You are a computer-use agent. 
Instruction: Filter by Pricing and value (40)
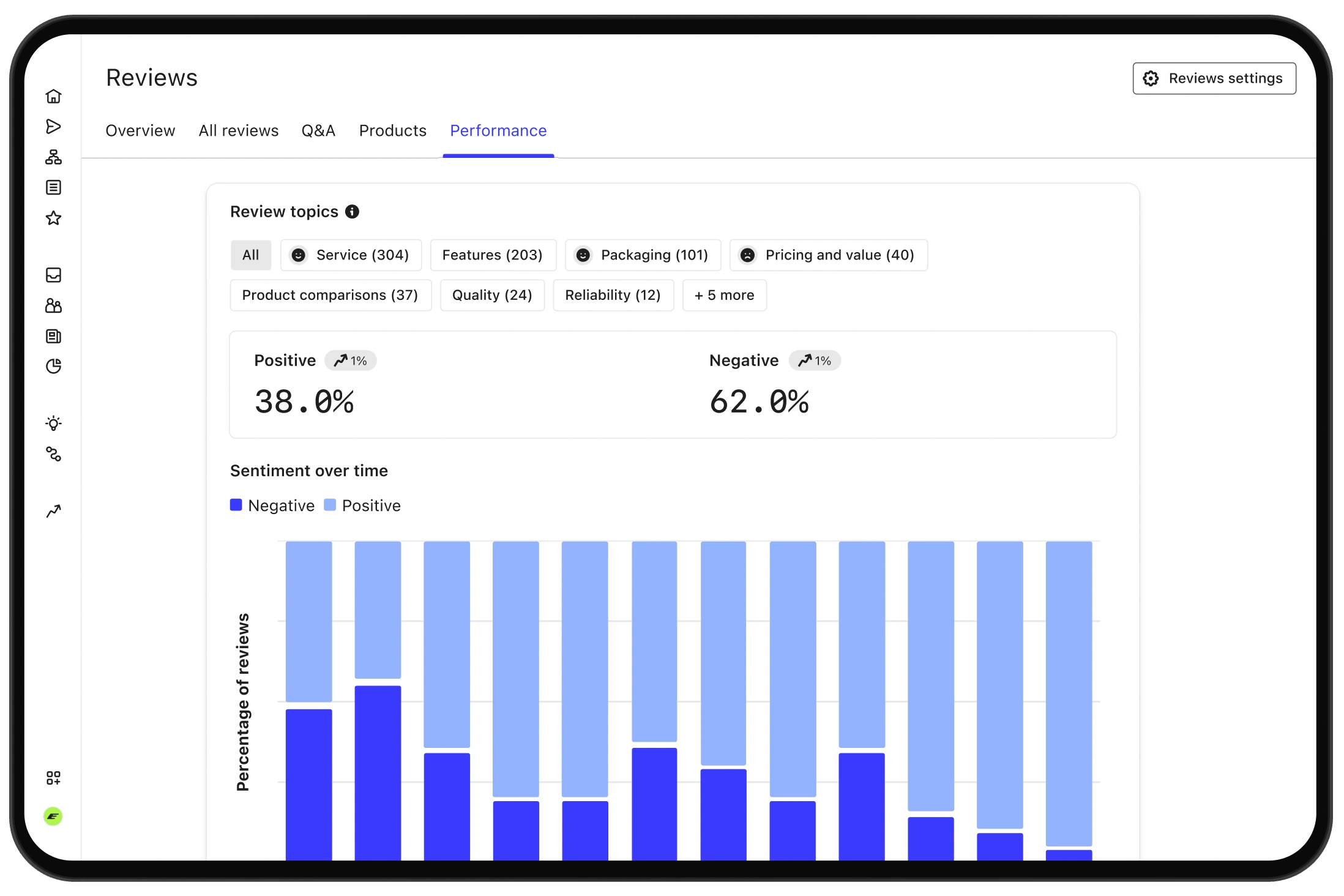829,255
